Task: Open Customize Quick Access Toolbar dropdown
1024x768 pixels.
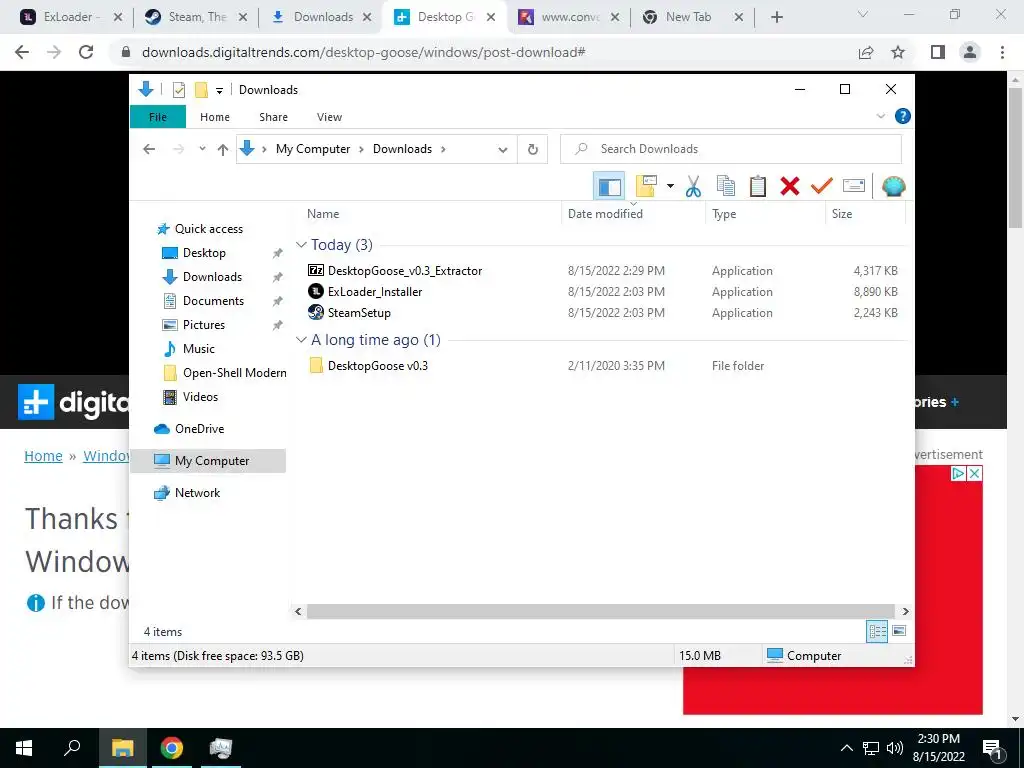Action: point(219,91)
